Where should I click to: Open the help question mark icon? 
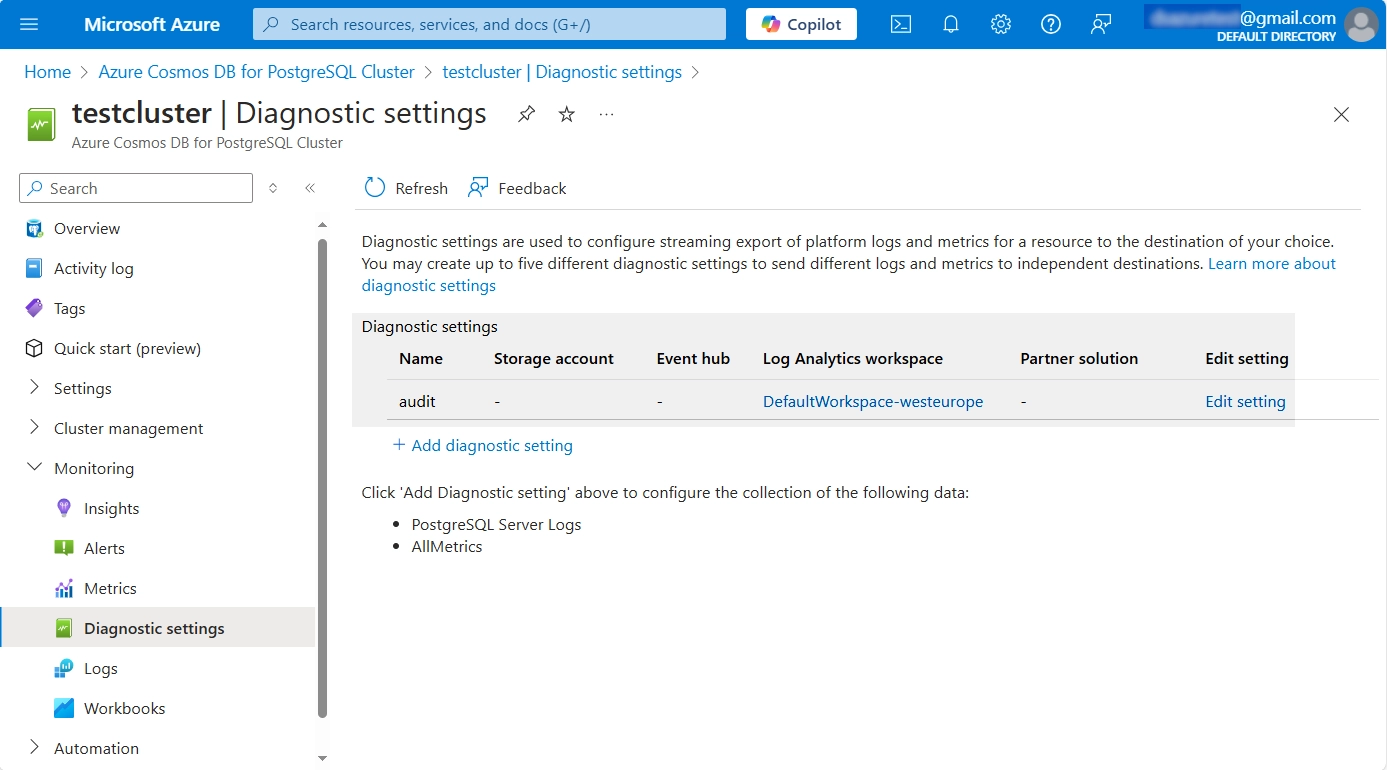[x=1051, y=24]
